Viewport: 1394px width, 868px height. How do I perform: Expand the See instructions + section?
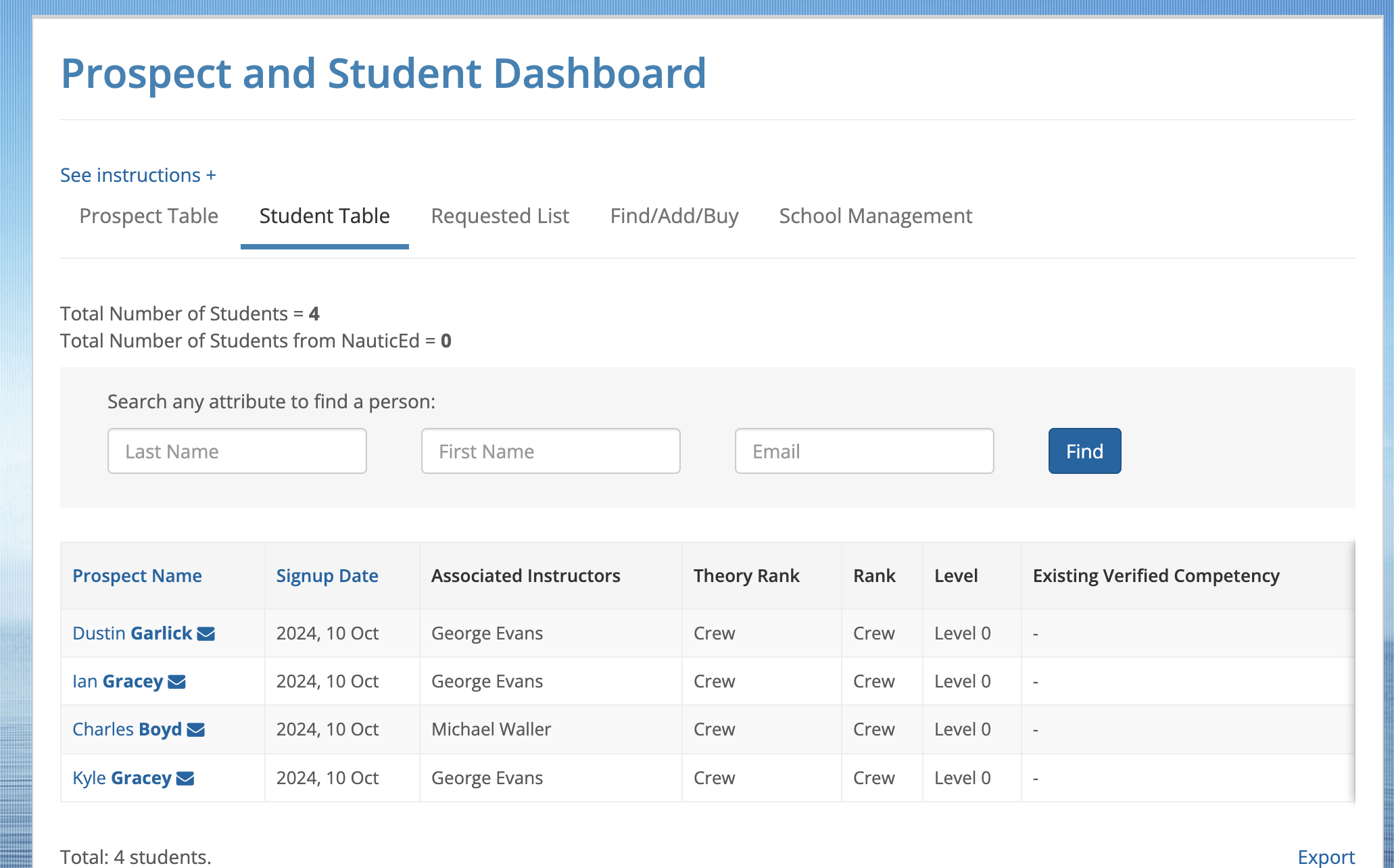[x=138, y=175]
